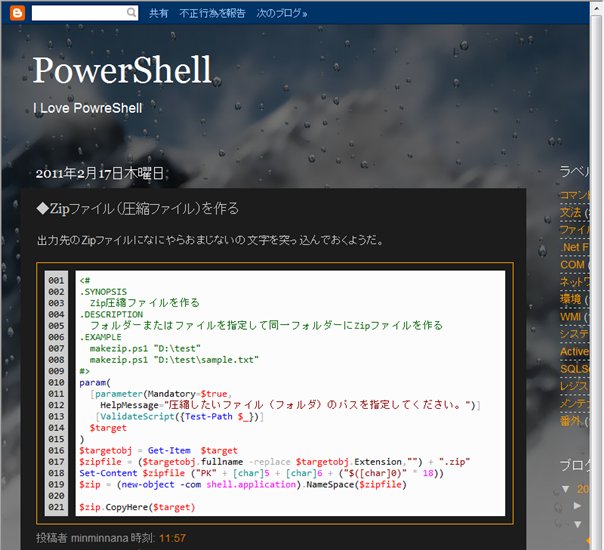
Task: Open the メンテ label link
Action: point(574,403)
